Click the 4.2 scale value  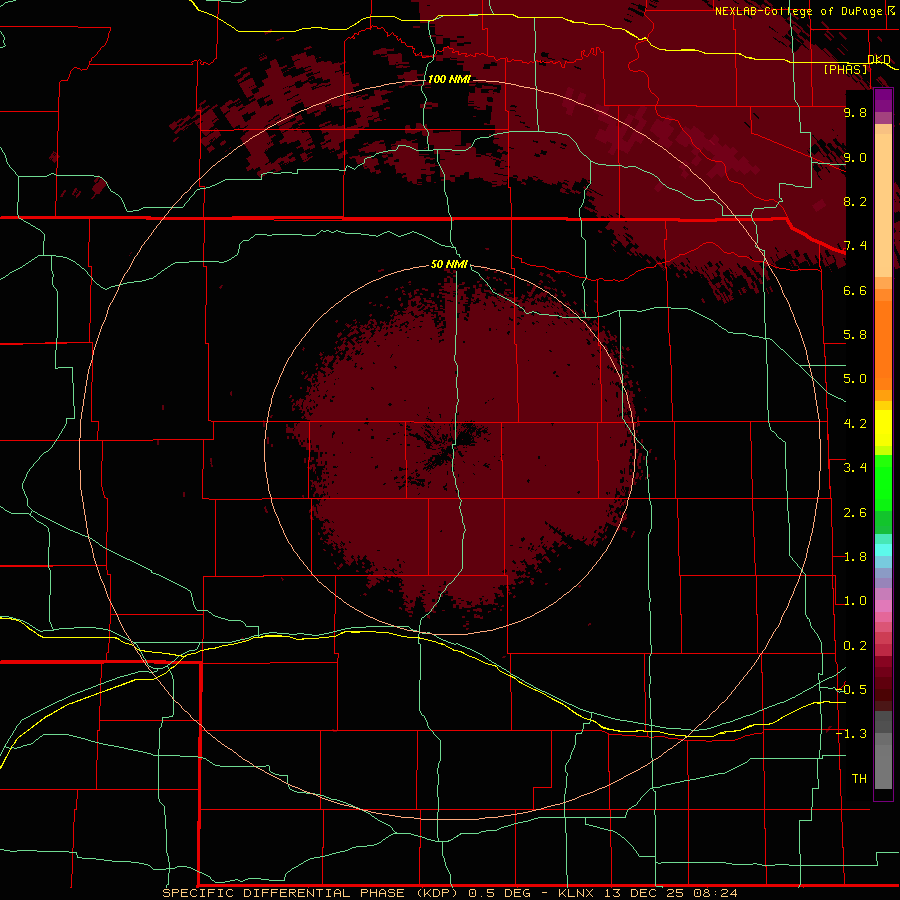(855, 424)
